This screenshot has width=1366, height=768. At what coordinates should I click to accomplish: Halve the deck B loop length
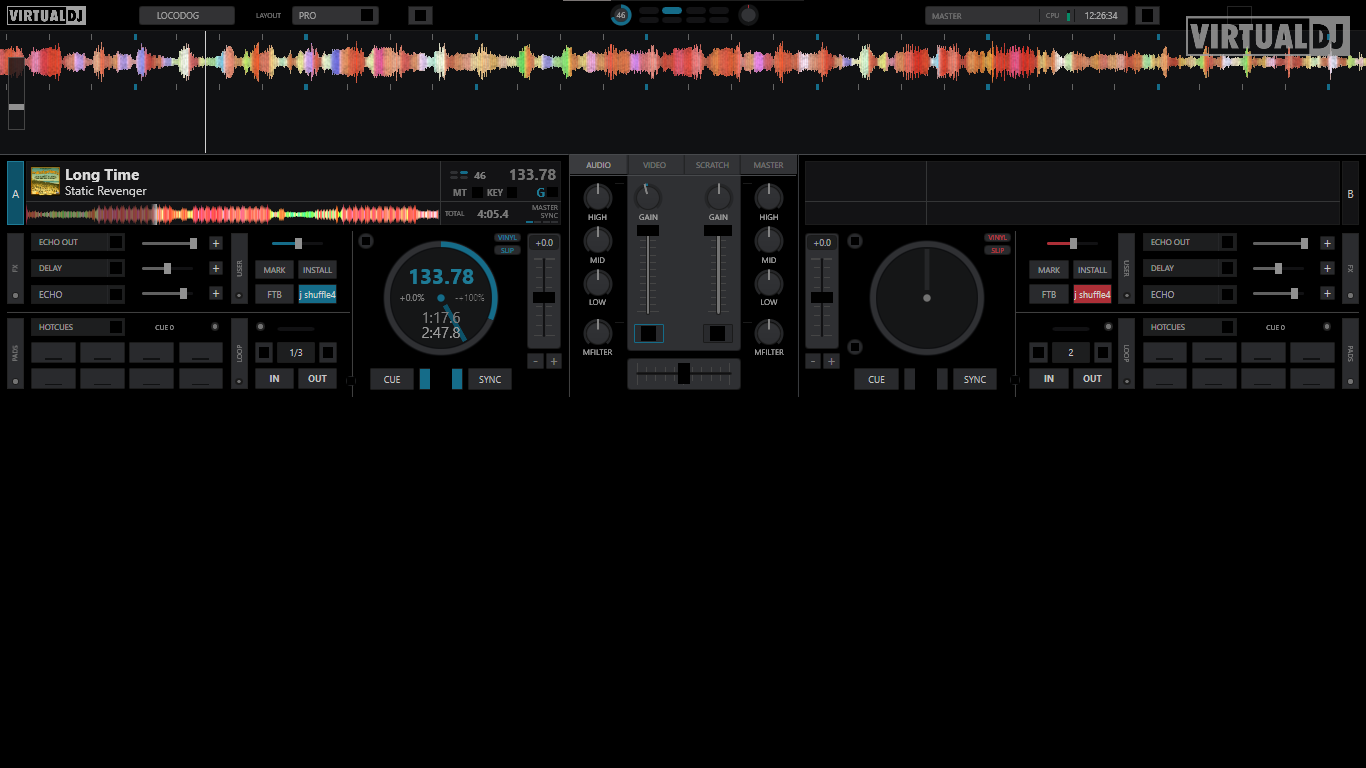pos(1038,352)
